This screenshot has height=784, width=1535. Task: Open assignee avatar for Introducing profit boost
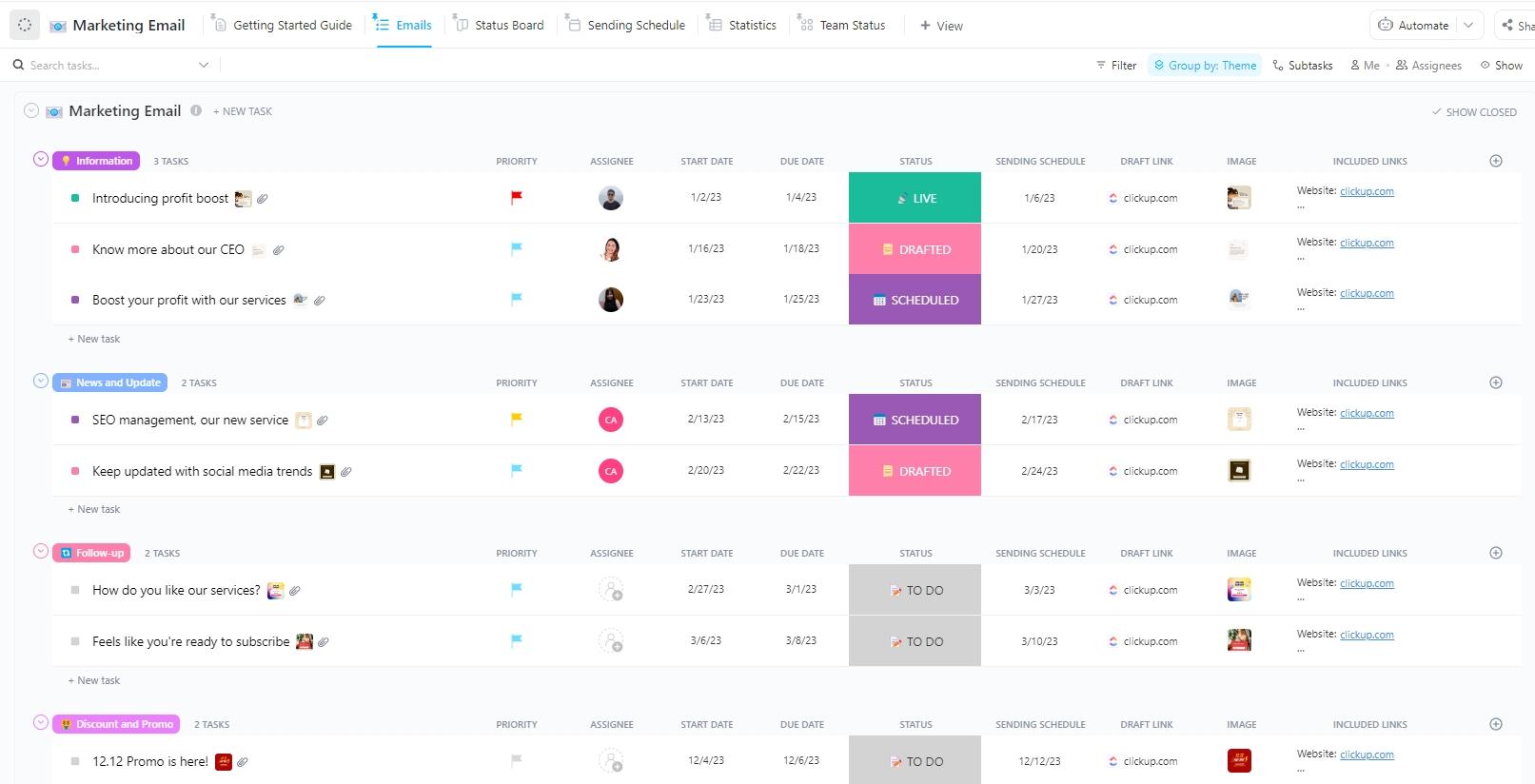611,198
